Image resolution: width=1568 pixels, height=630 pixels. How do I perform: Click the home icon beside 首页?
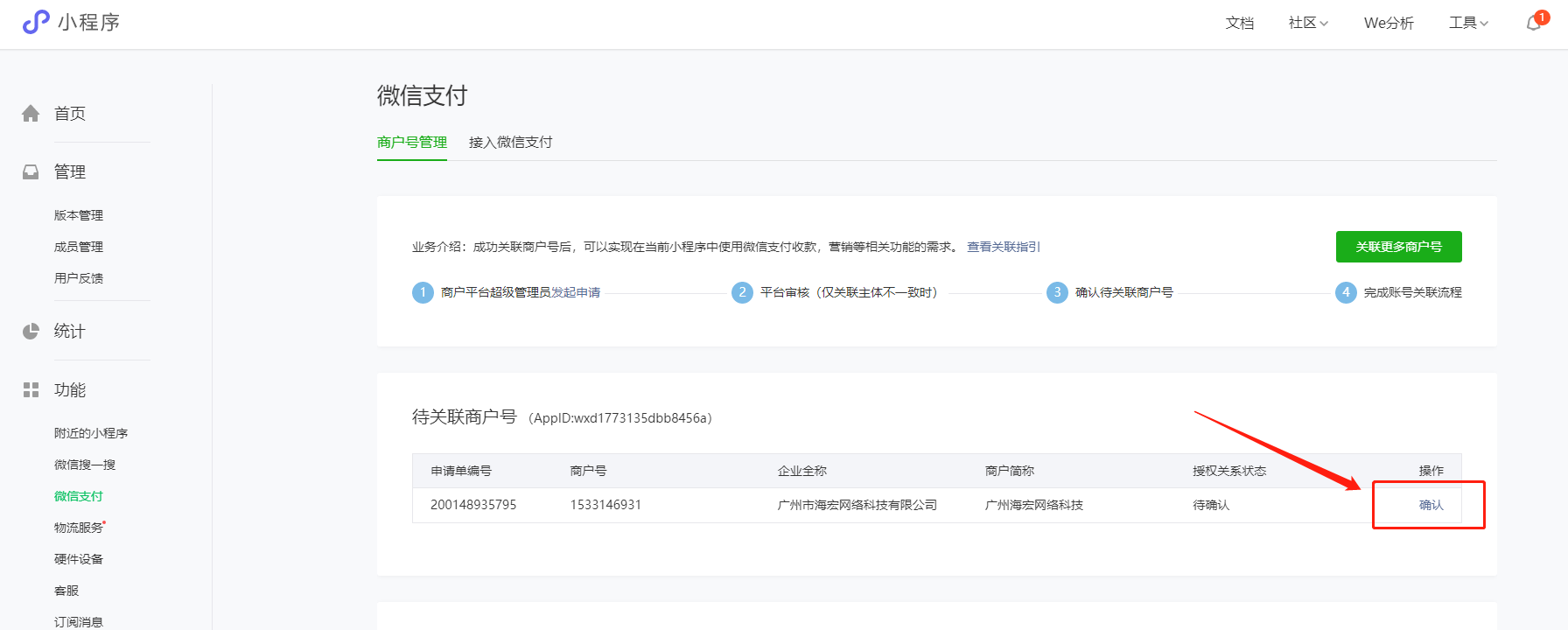31,114
